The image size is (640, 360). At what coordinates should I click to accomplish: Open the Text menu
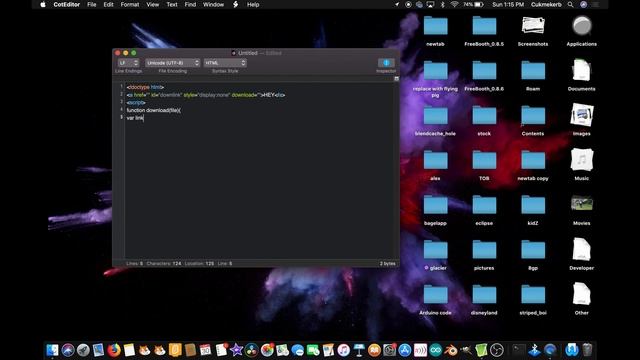[172, 4]
